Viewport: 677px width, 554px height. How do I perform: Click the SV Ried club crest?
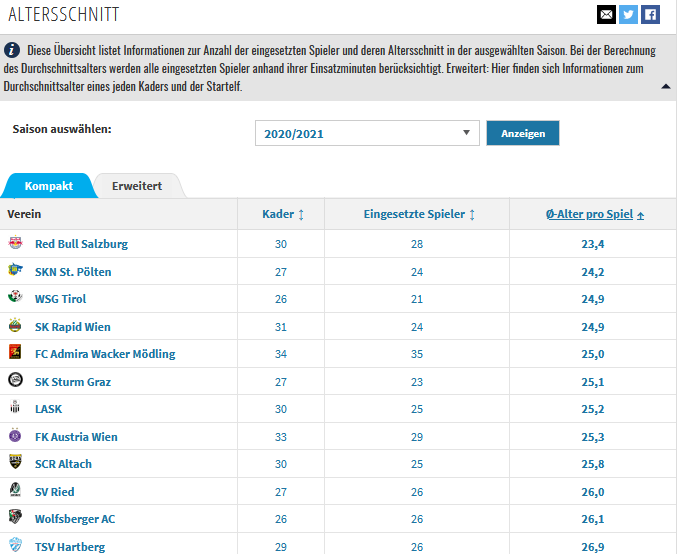[x=15, y=491]
